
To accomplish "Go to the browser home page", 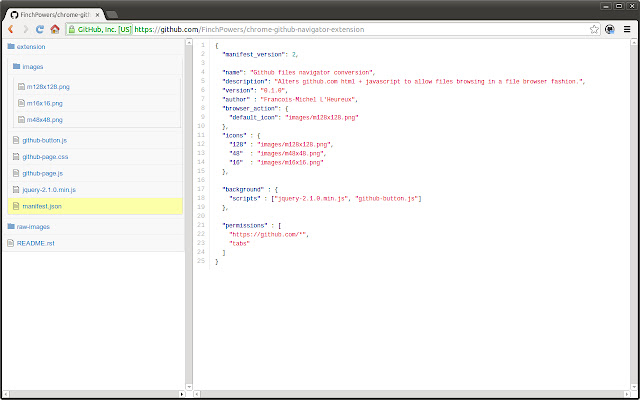I will click(x=56, y=30).
